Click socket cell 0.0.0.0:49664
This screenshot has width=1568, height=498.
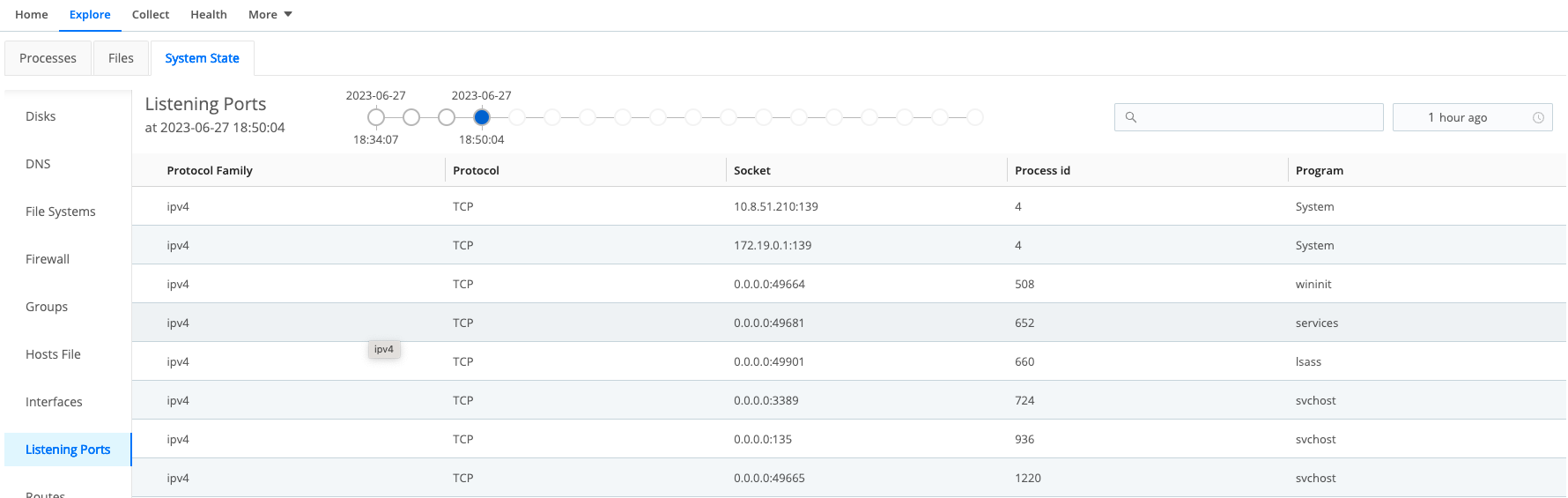(x=769, y=284)
